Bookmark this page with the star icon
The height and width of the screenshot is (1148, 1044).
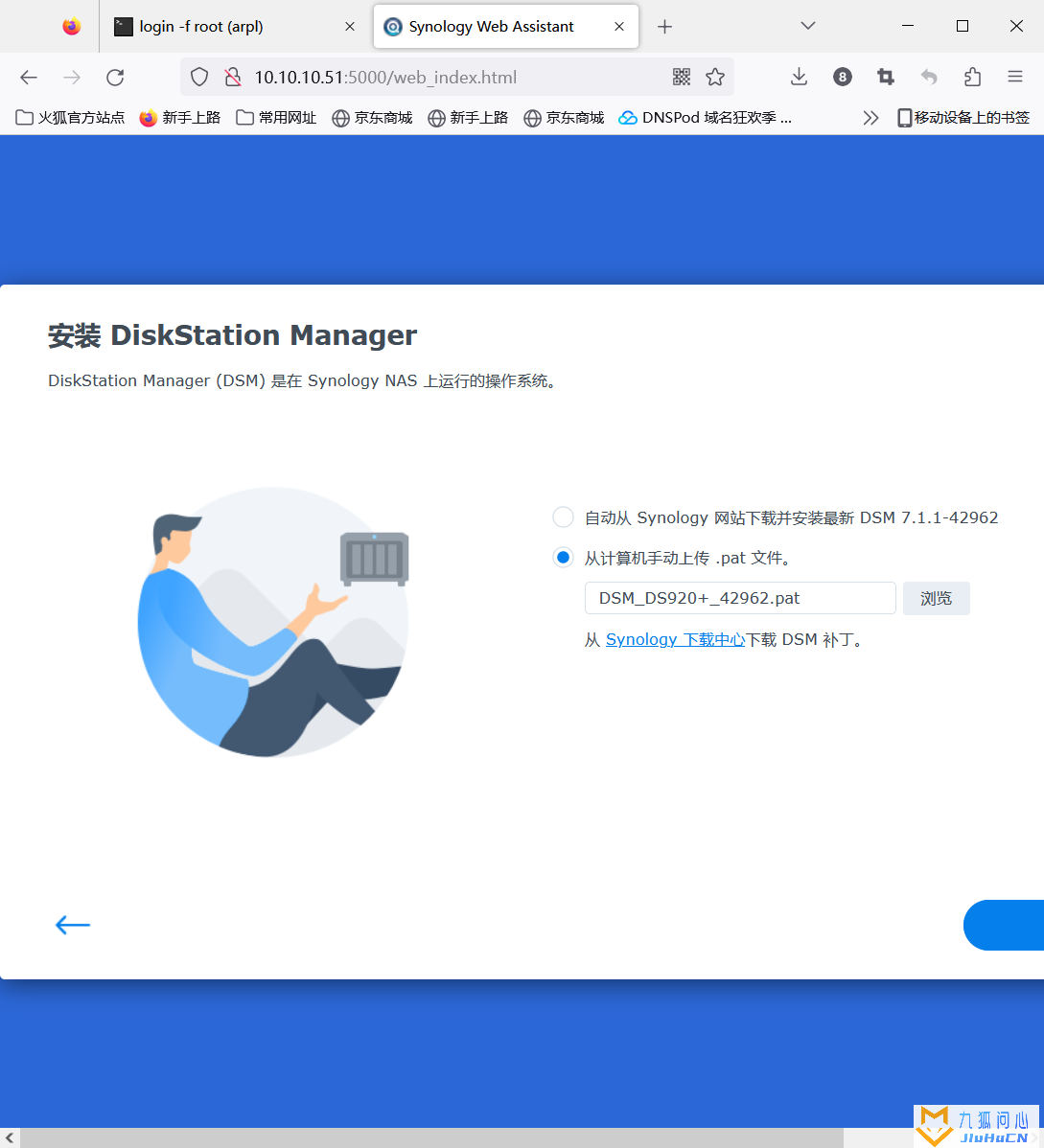715,77
